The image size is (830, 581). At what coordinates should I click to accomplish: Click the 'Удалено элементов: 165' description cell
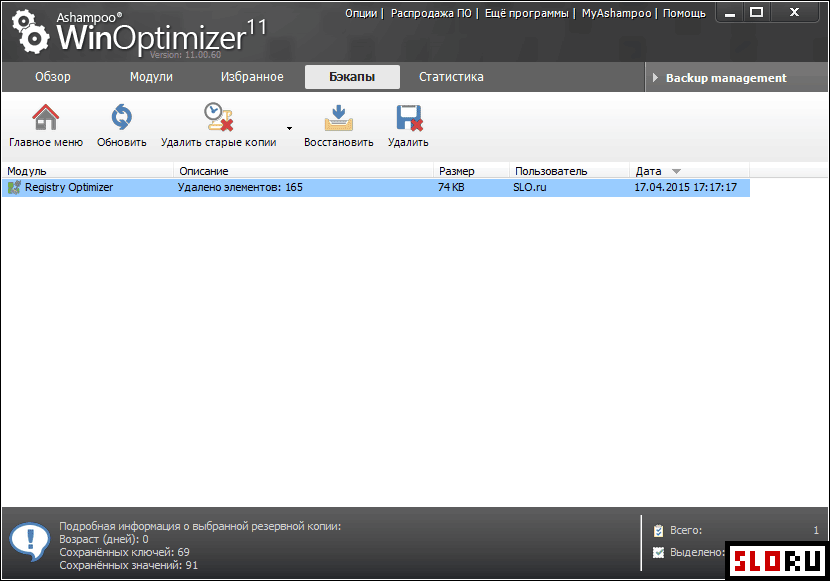click(x=240, y=187)
